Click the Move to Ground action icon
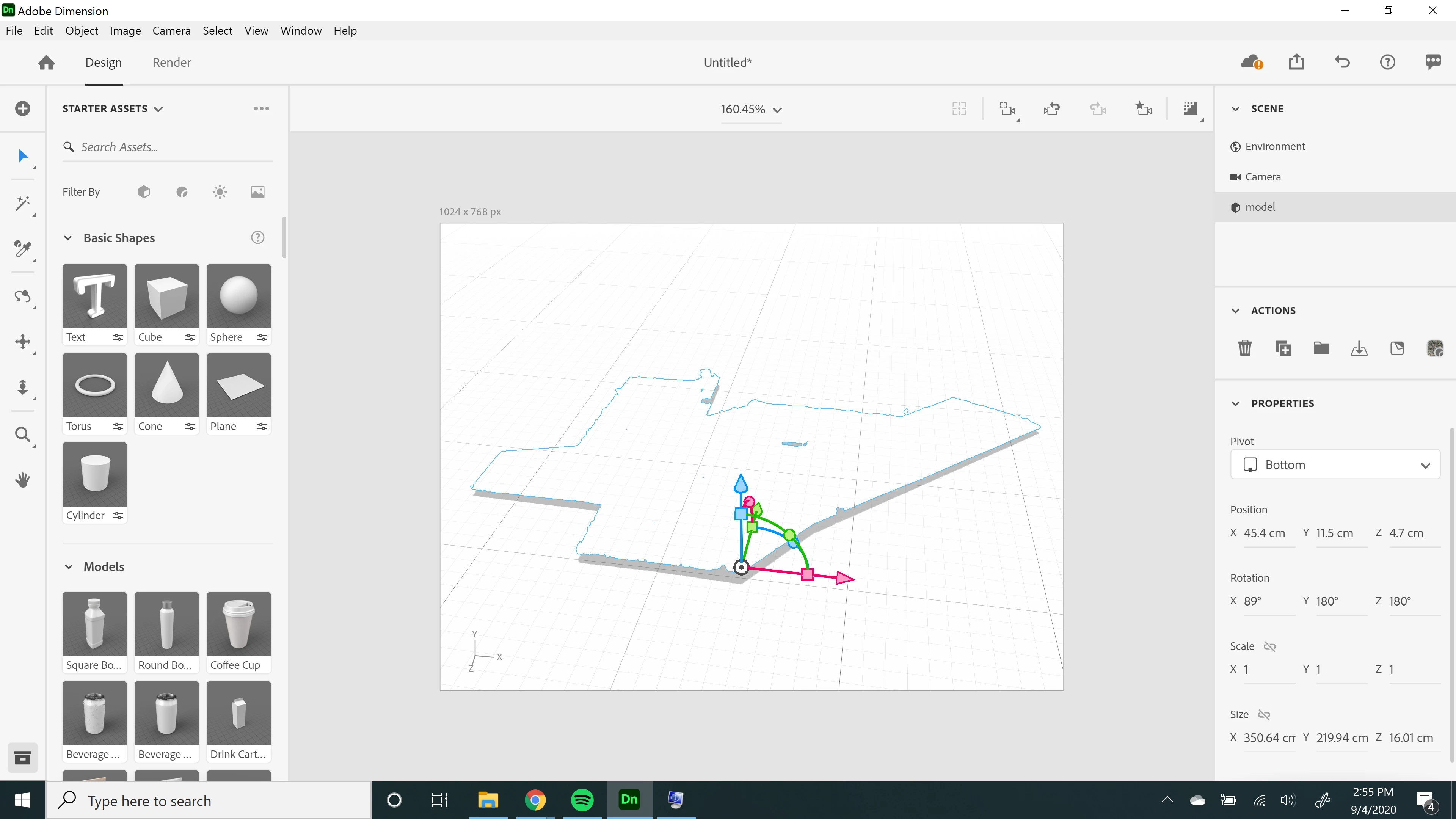 coord(1359,348)
